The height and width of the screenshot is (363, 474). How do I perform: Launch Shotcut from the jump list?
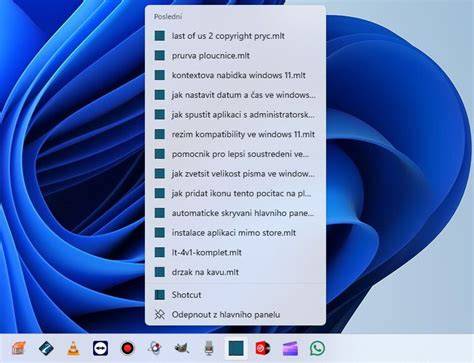pos(235,295)
